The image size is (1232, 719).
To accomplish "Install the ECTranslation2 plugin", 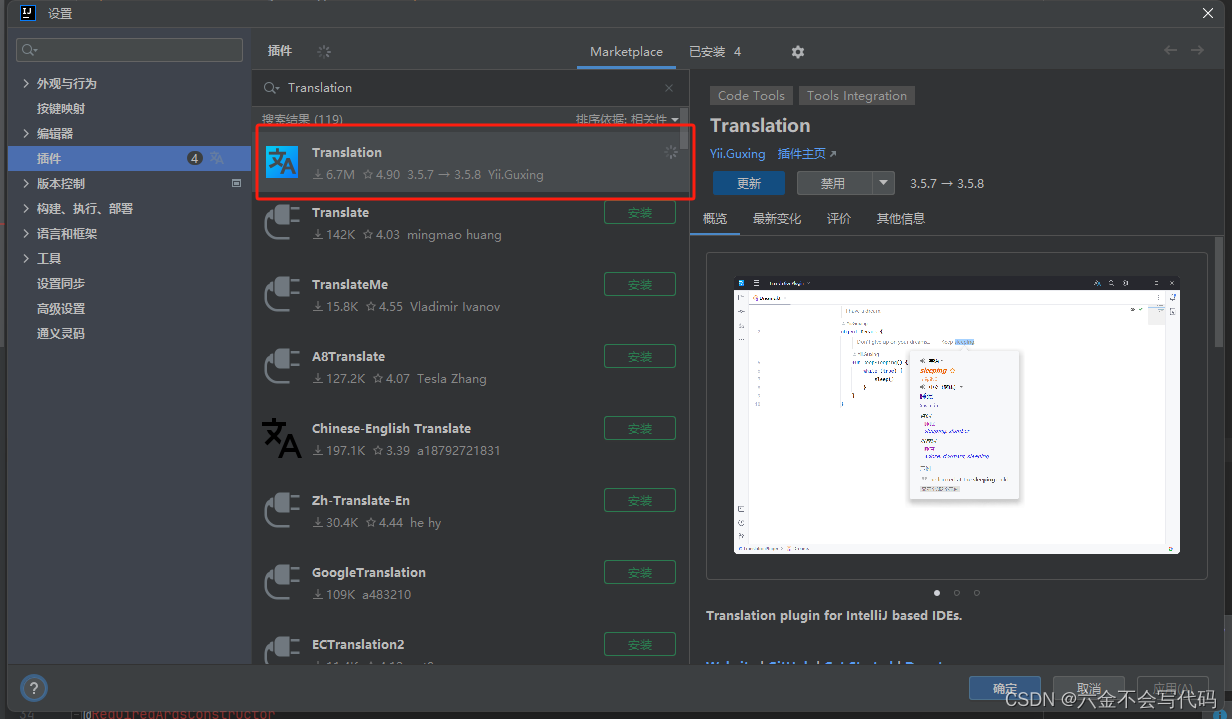I will 640,644.
